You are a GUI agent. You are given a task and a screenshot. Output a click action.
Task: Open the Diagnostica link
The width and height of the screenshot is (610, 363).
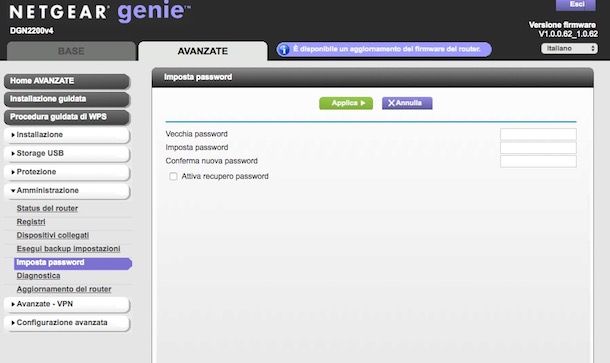coord(38,276)
